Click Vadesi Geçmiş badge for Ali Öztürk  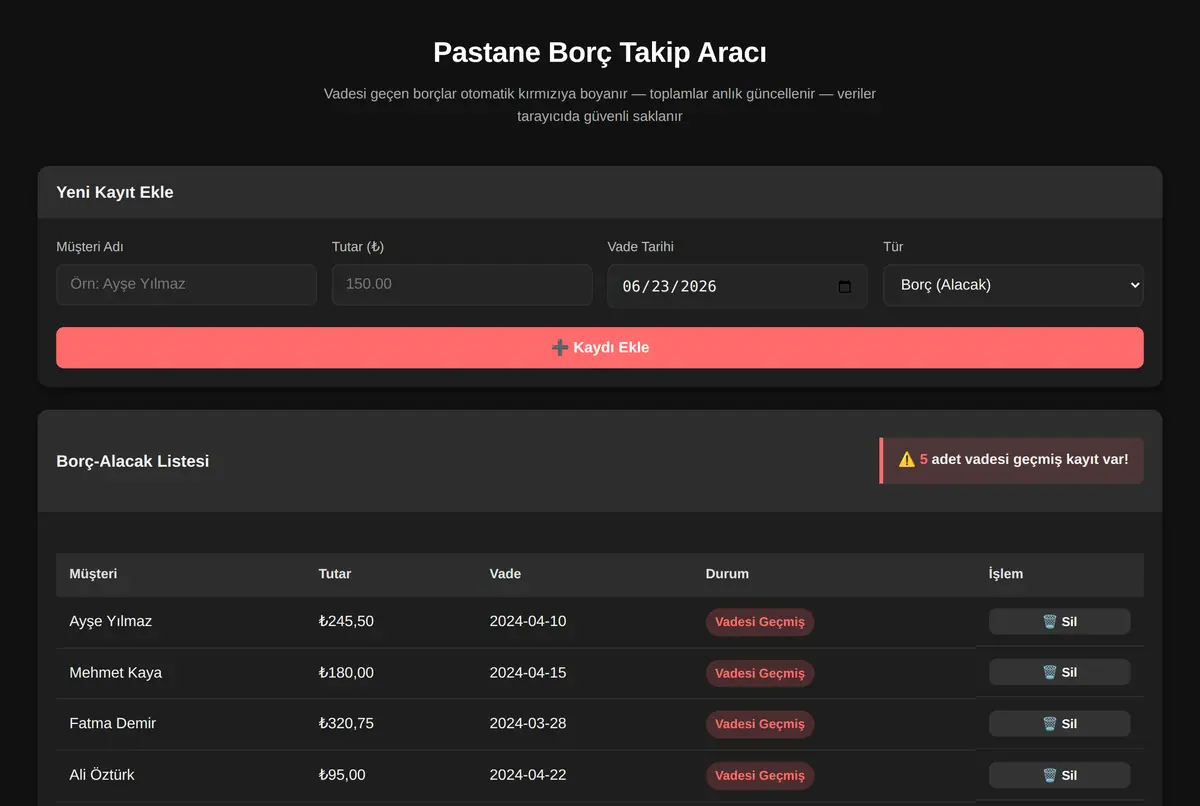pos(760,775)
